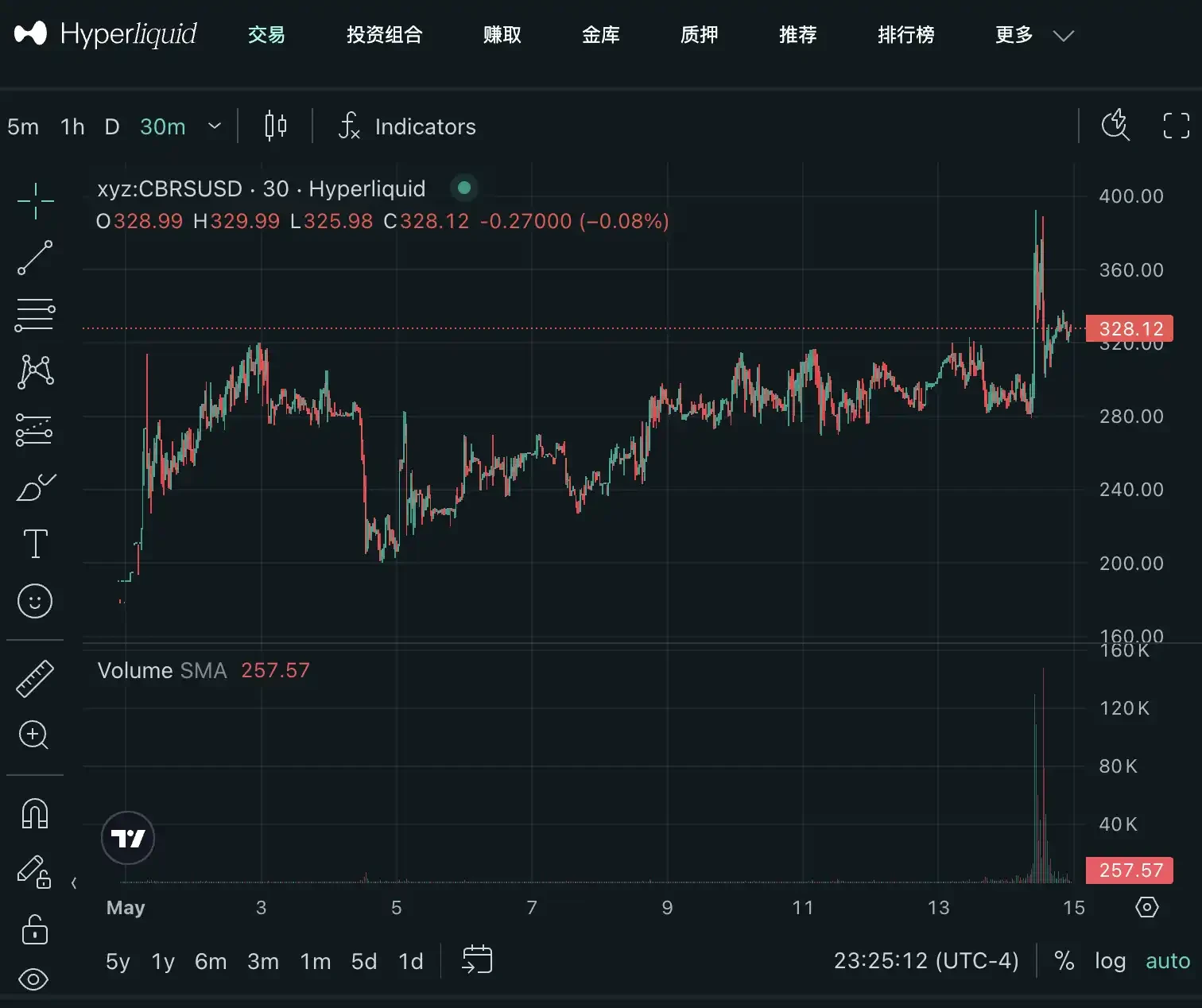Select the crosshair cursor tool
The image size is (1202, 1008).
tap(35, 200)
